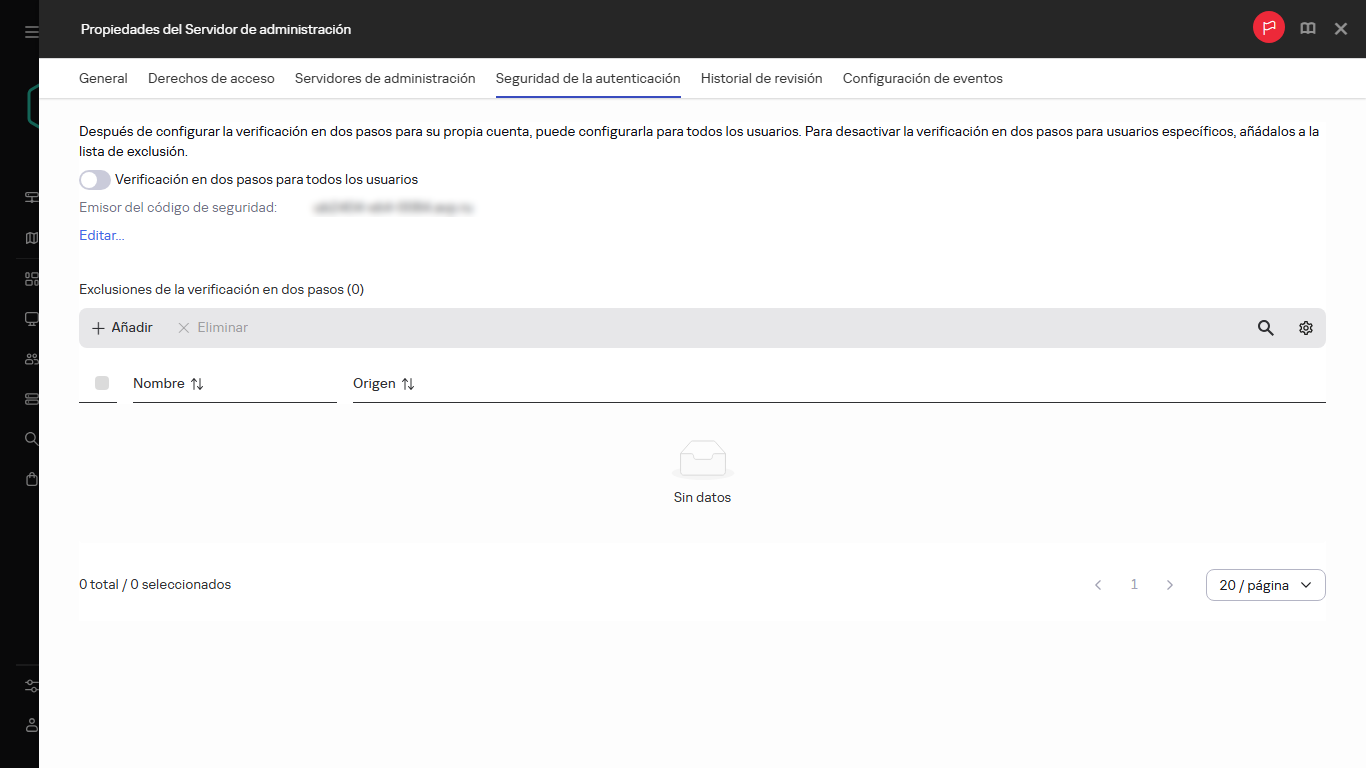This screenshot has width=1366, height=768.
Task: Open the 20 / página dropdown
Action: pos(1265,585)
